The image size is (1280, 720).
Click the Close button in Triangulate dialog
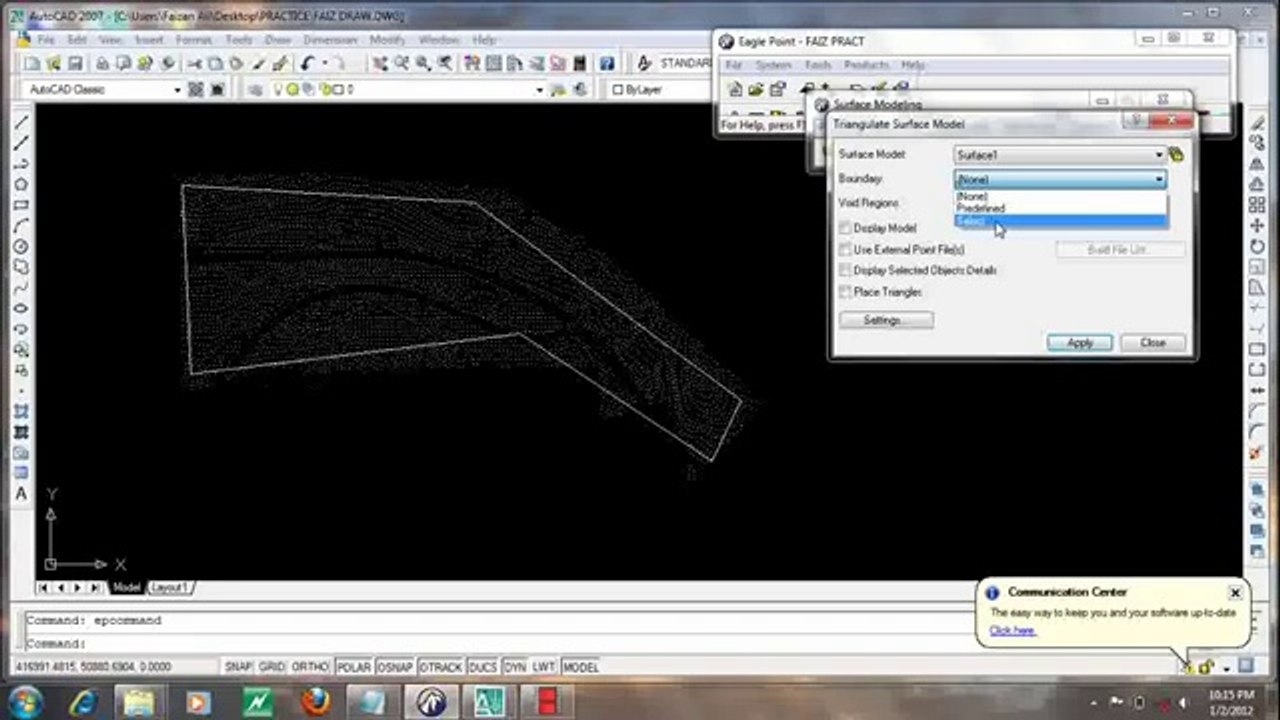point(1153,342)
